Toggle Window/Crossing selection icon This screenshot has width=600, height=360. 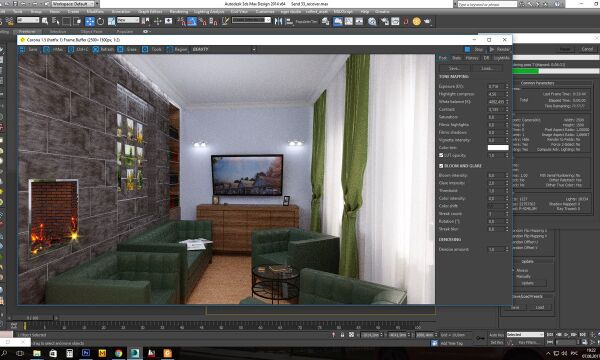click(x=77, y=21)
